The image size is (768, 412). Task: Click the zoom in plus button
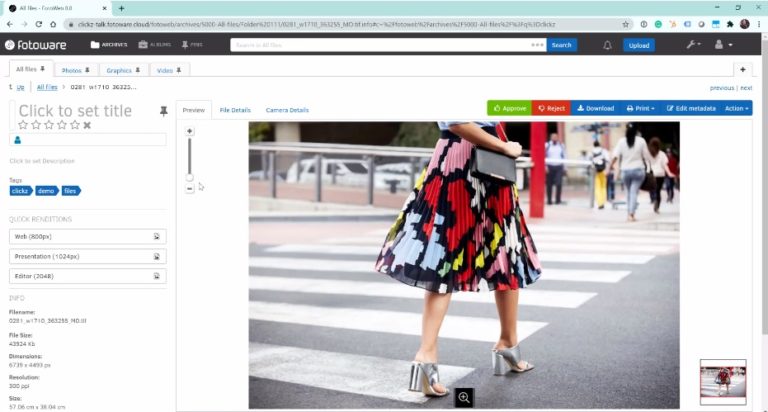[x=190, y=131]
